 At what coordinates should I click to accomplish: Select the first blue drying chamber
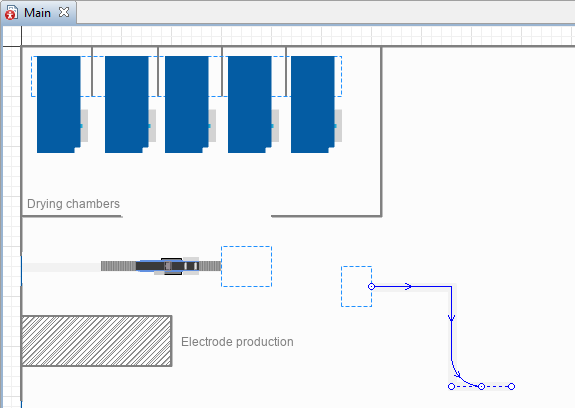pos(59,104)
